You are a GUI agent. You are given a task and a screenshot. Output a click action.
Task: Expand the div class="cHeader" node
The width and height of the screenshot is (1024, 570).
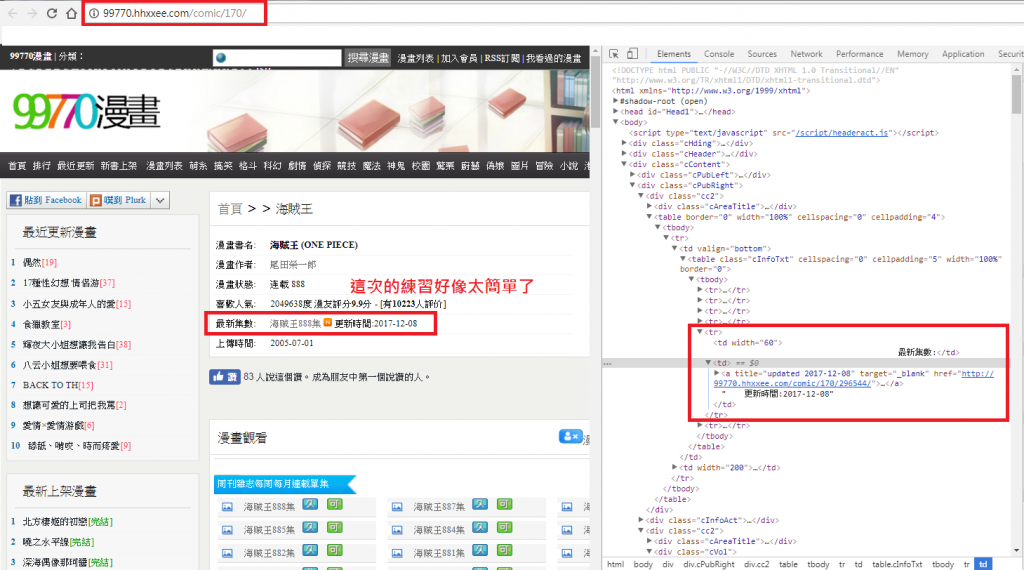tap(624, 153)
